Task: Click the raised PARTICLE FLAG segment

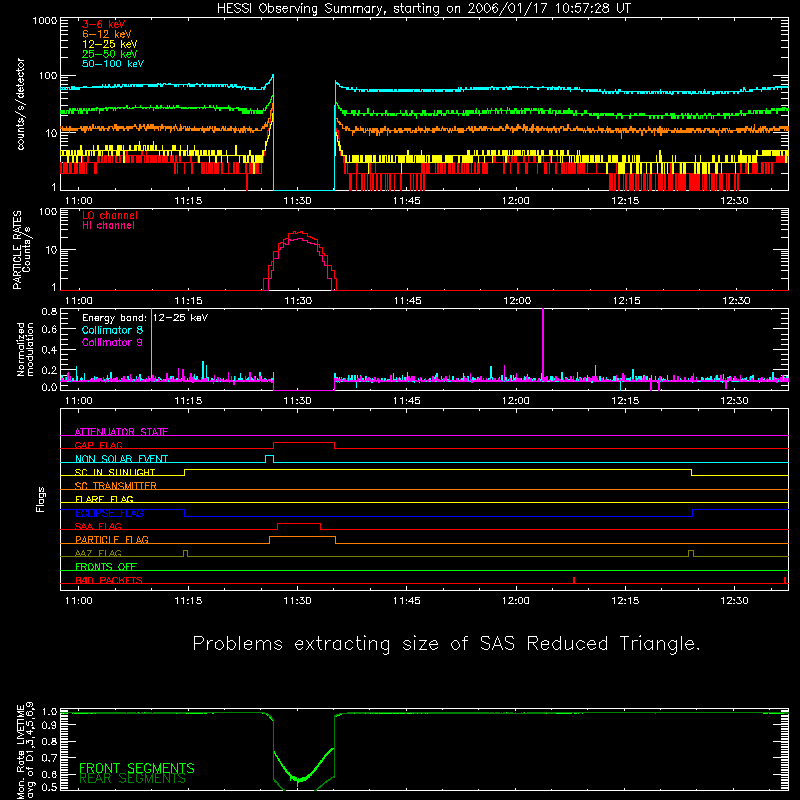Action: click(303, 537)
